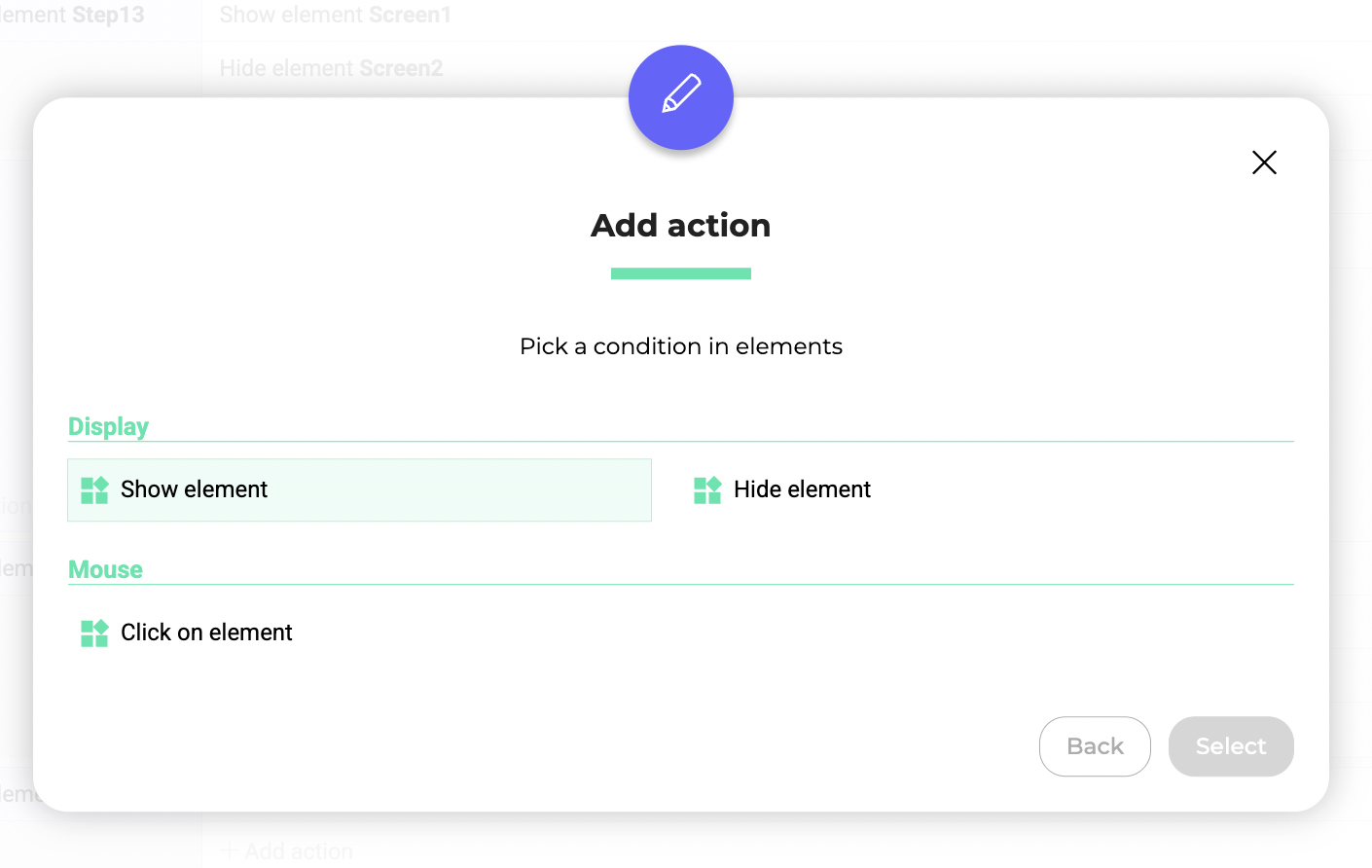Click the faded Hide element Screen2 row
1372x868 pixels.
tap(331, 68)
